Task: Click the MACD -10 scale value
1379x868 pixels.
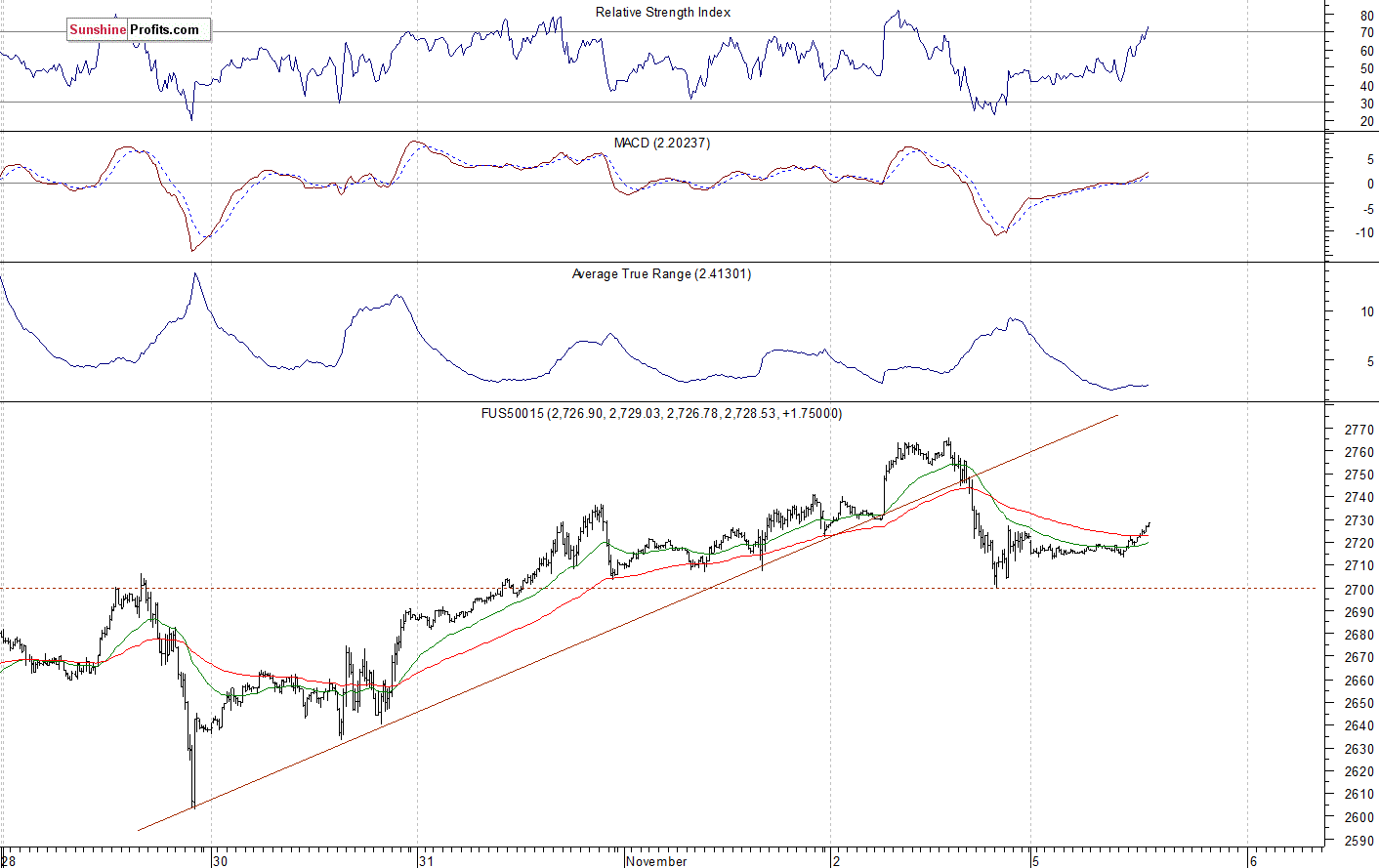Action: (1365, 233)
